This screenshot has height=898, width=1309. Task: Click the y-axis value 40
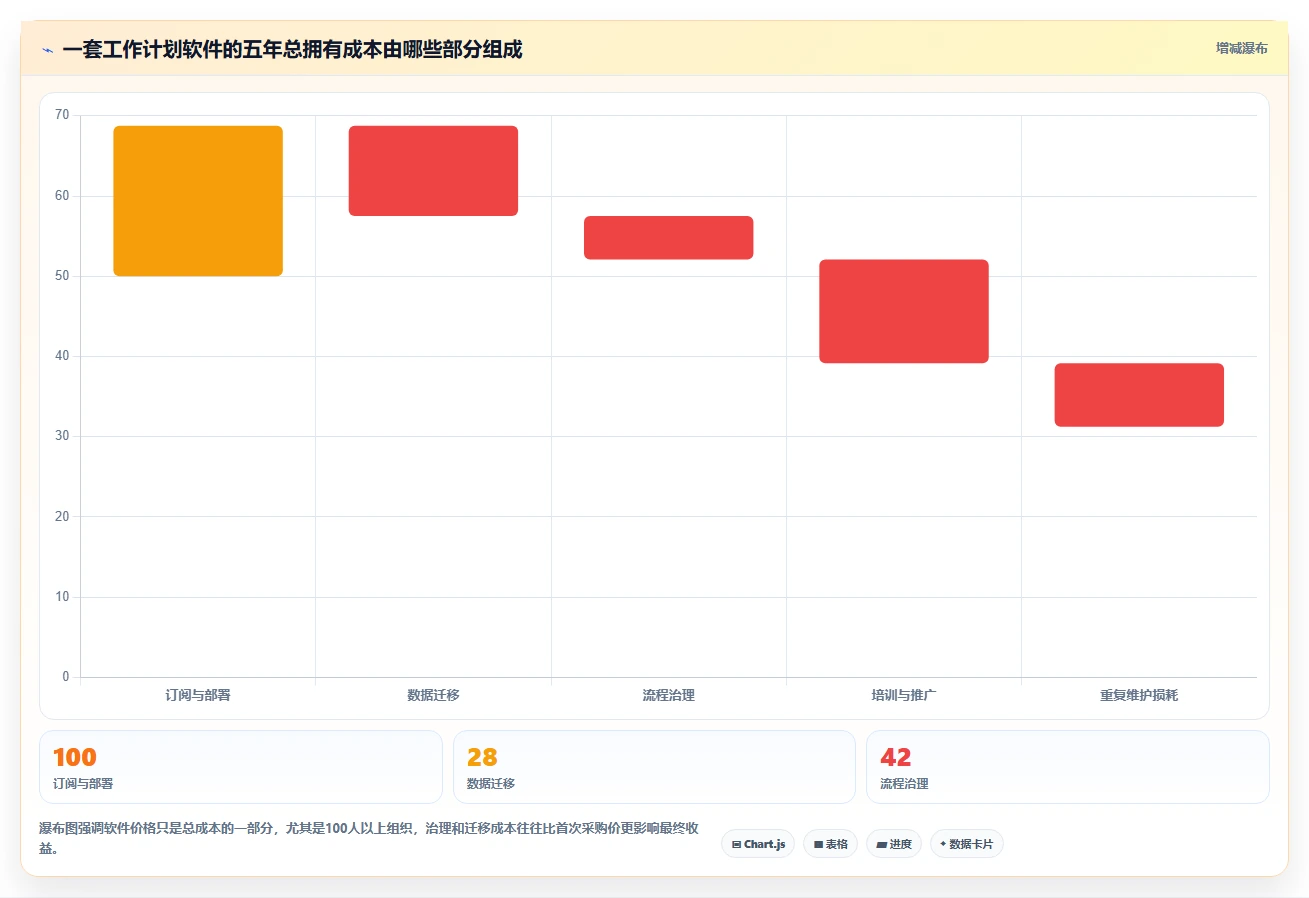coord(62,356)
